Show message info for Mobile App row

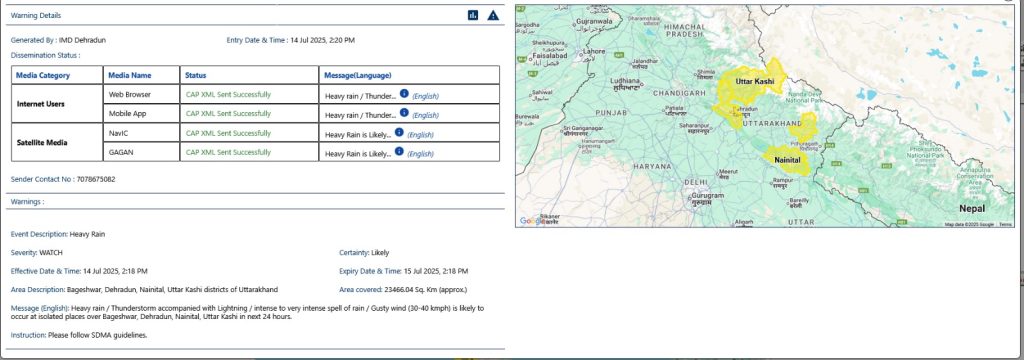click(x=404, y=112)
